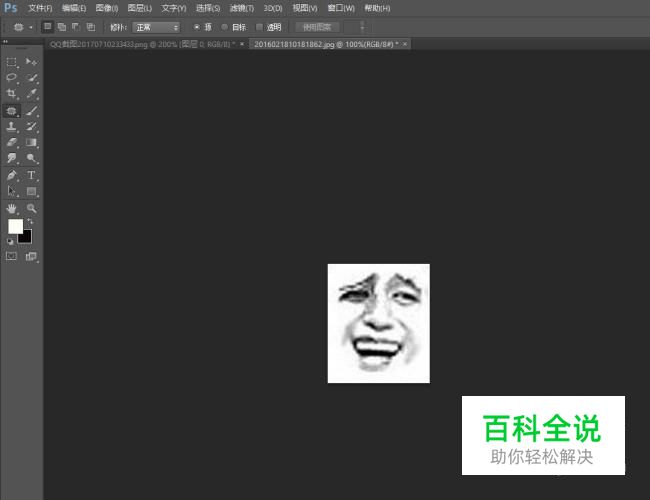Select the Rectangle shape tool
The width and height of the screenshot is (650, 500).
[31, 191]
